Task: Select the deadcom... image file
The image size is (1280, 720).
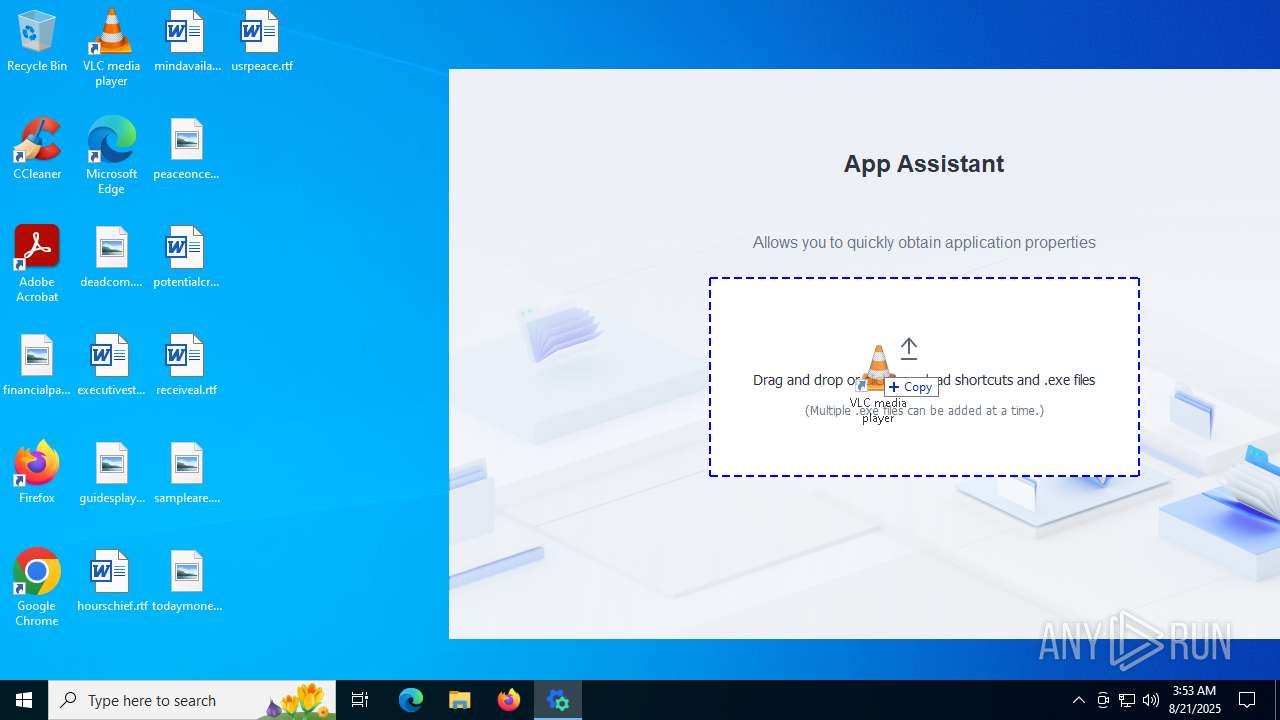Action: (111, 258)
